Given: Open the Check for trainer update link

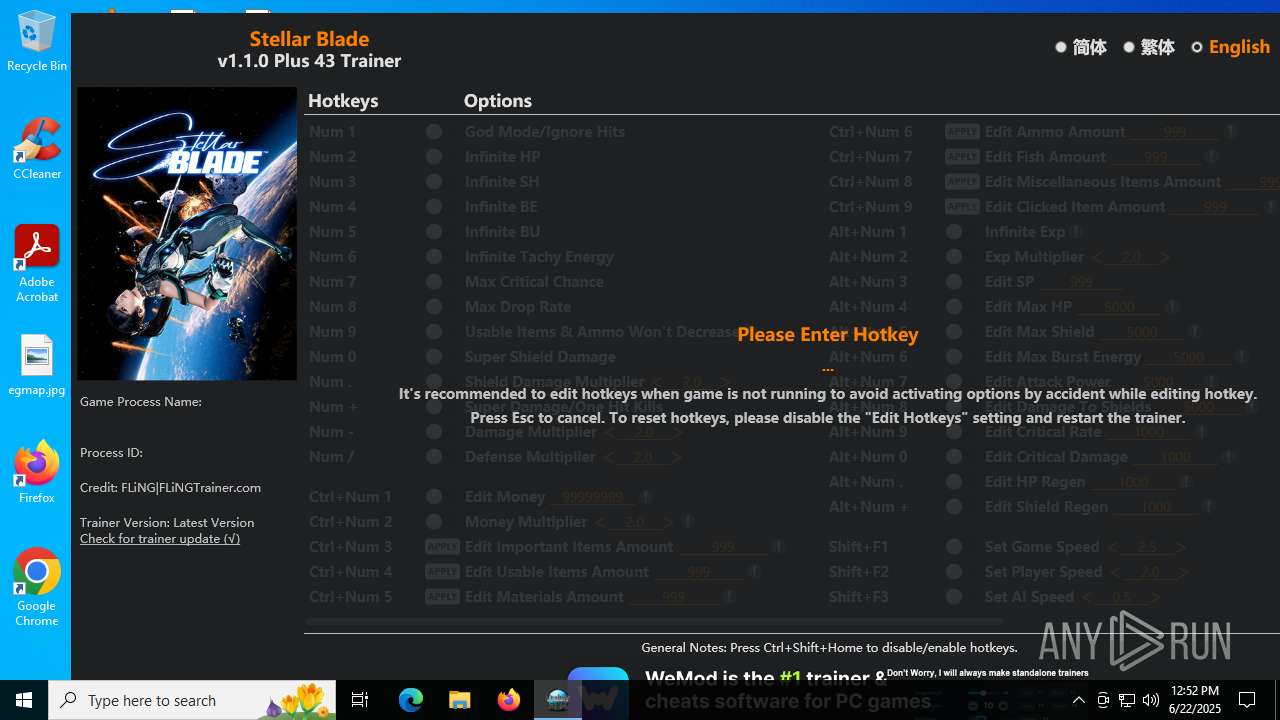Looking at the screenshot, I should click(160, 539).
